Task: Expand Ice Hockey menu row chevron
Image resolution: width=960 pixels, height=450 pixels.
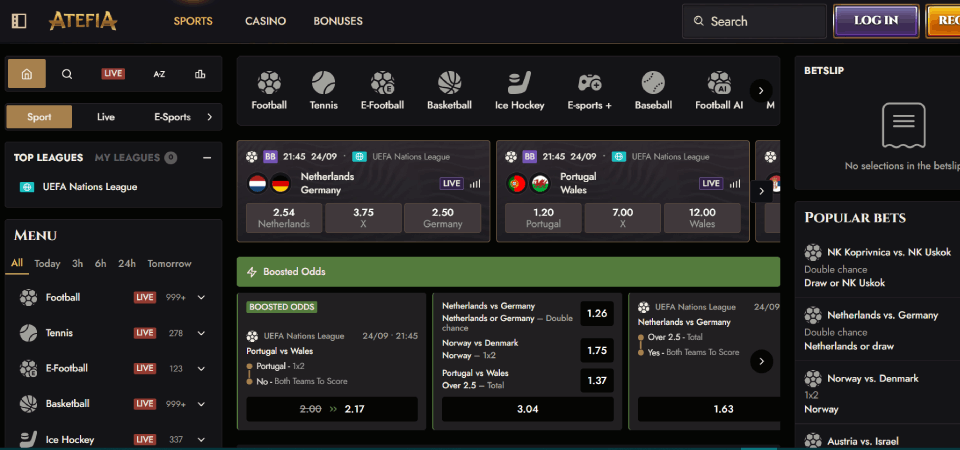Action: pyautogui.click(x=201, y=440)
